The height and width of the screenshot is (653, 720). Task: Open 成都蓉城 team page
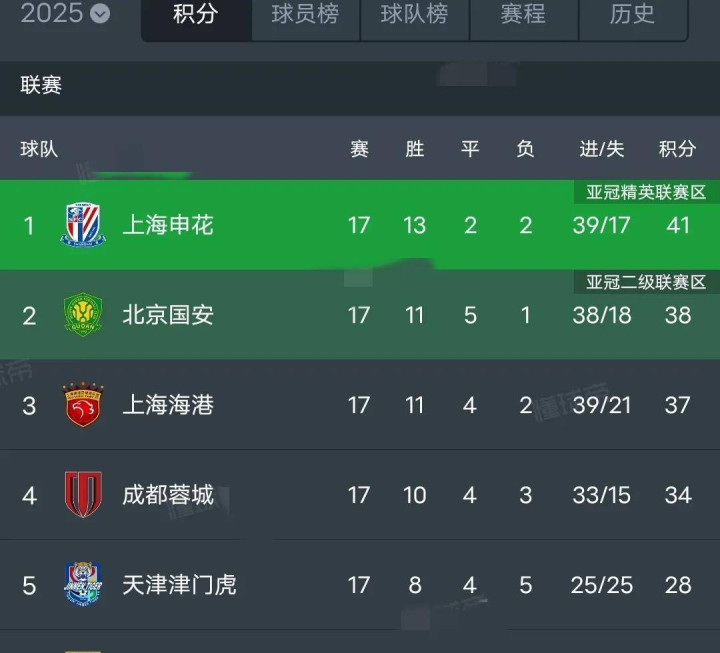[168, 495]
